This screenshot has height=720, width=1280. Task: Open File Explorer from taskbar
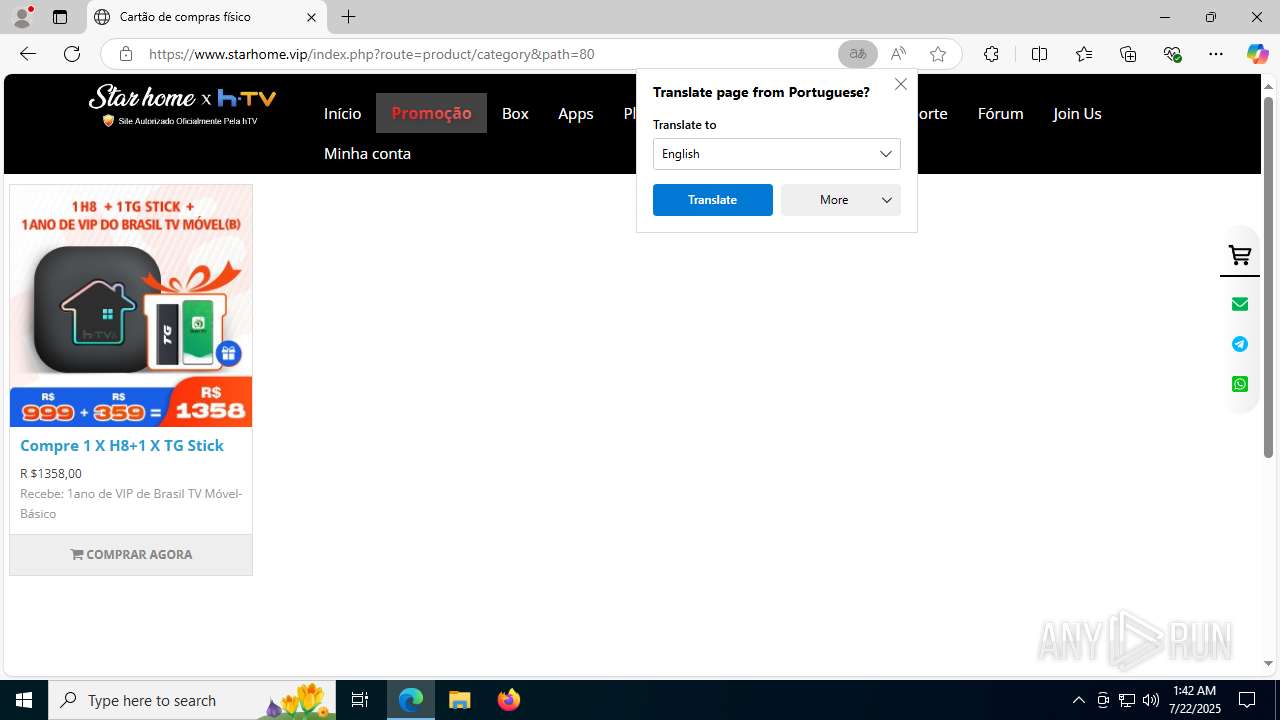point(460,700)
